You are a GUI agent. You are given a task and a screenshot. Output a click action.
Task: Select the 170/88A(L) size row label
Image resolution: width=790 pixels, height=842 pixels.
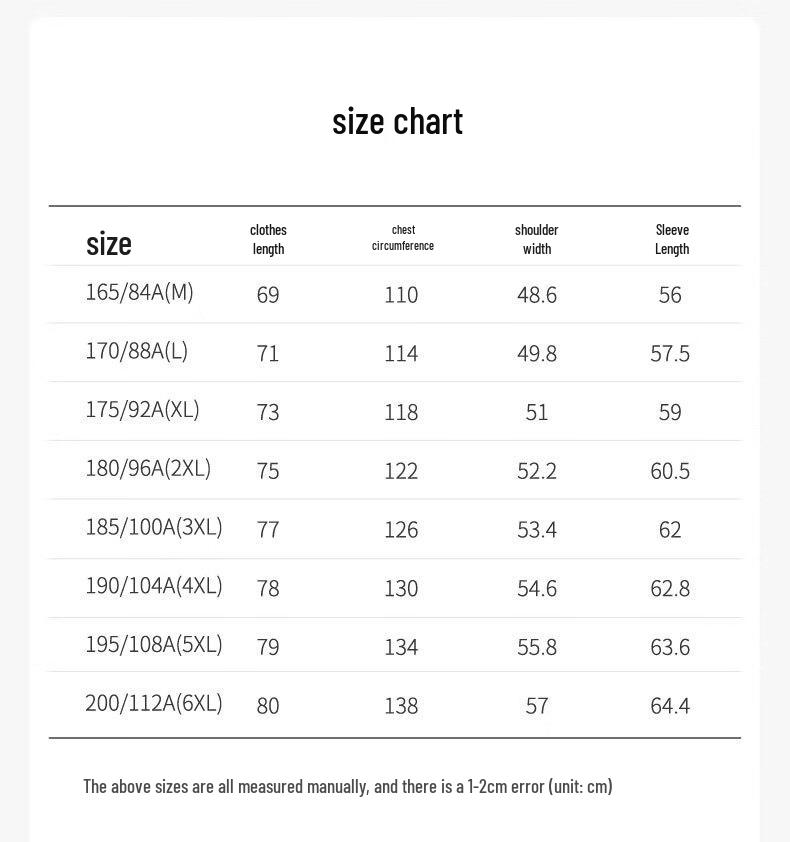(x=137, y=351)
